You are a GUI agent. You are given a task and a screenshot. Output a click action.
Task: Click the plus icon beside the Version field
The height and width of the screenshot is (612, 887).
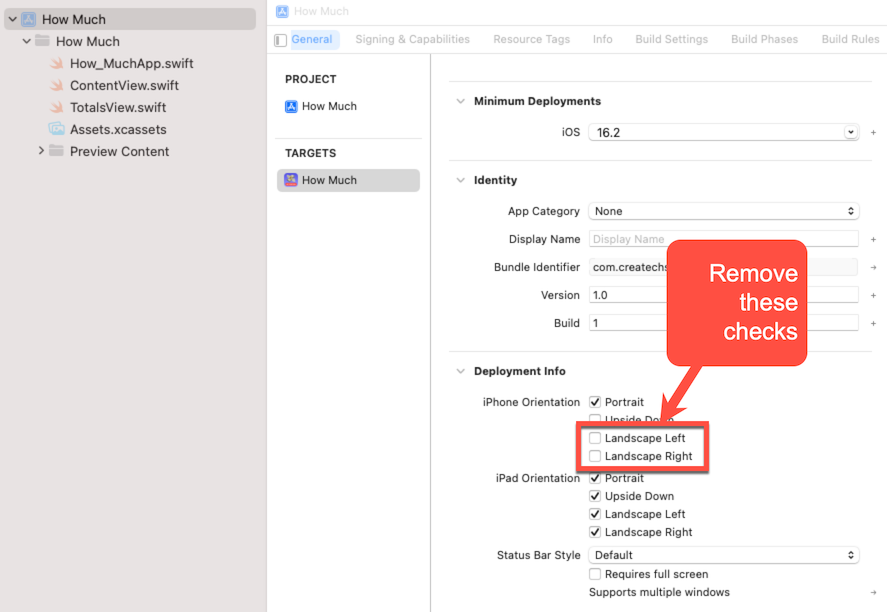pos(873,295)
